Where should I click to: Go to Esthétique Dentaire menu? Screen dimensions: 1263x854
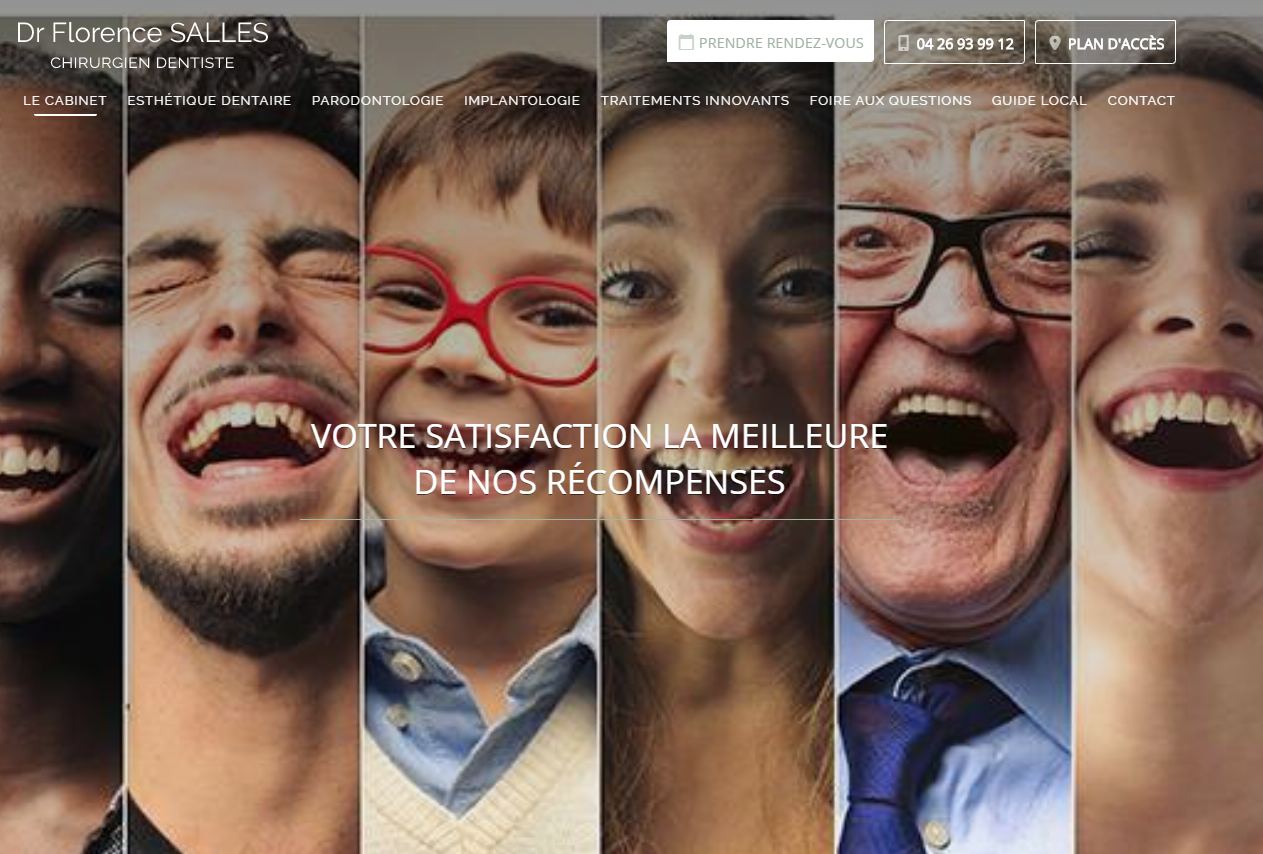[x=209, y=101]
